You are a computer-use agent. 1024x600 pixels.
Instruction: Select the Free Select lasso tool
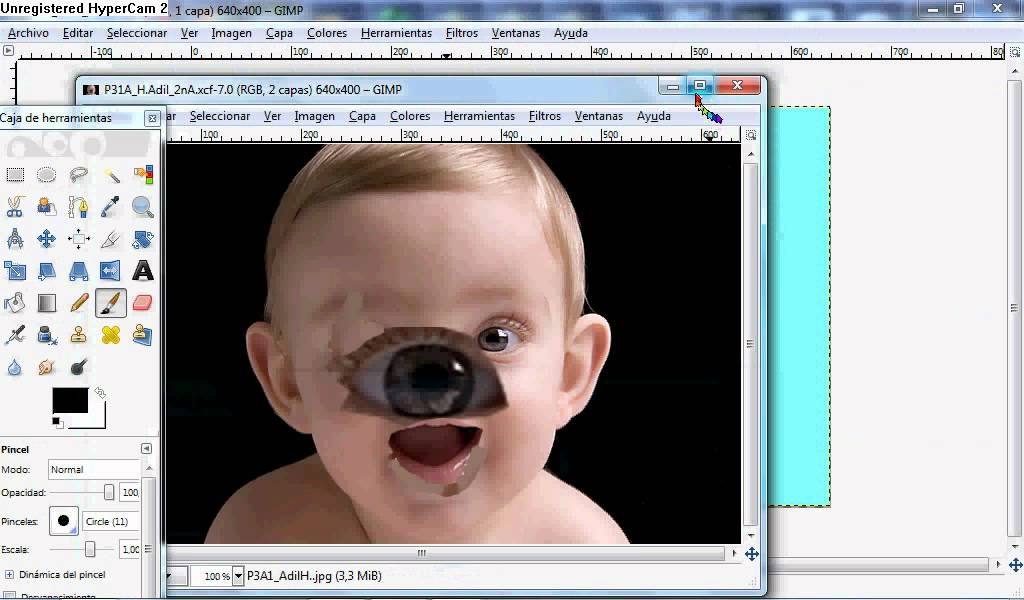click(x=78, y=175)
